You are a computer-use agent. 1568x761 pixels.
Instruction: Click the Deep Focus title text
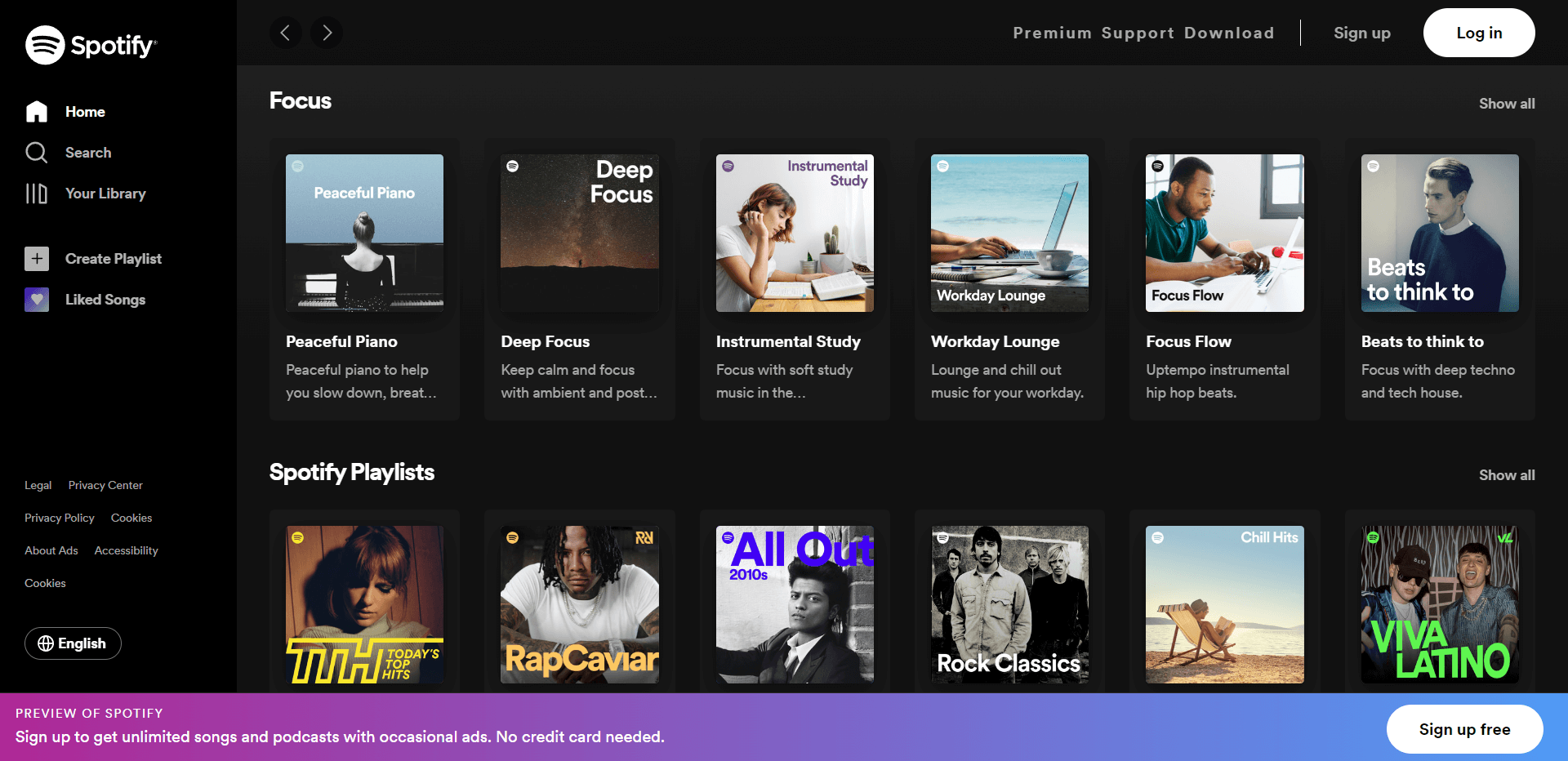[546, 341]
